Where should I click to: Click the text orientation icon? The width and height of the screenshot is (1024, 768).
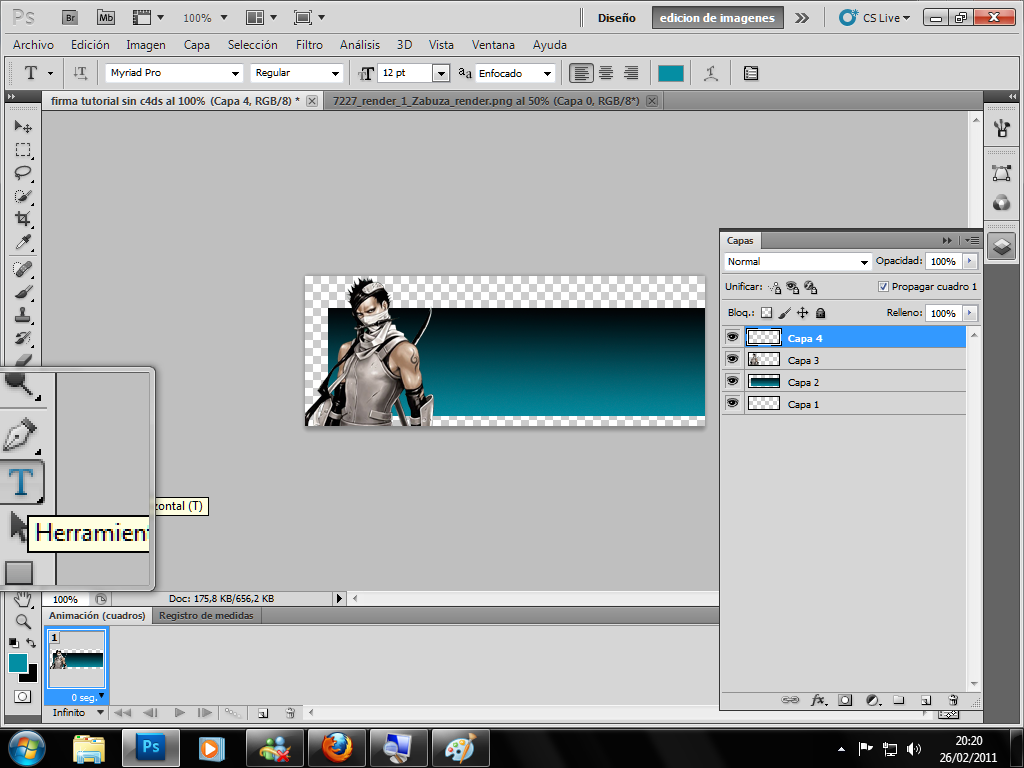click(80, 73)
